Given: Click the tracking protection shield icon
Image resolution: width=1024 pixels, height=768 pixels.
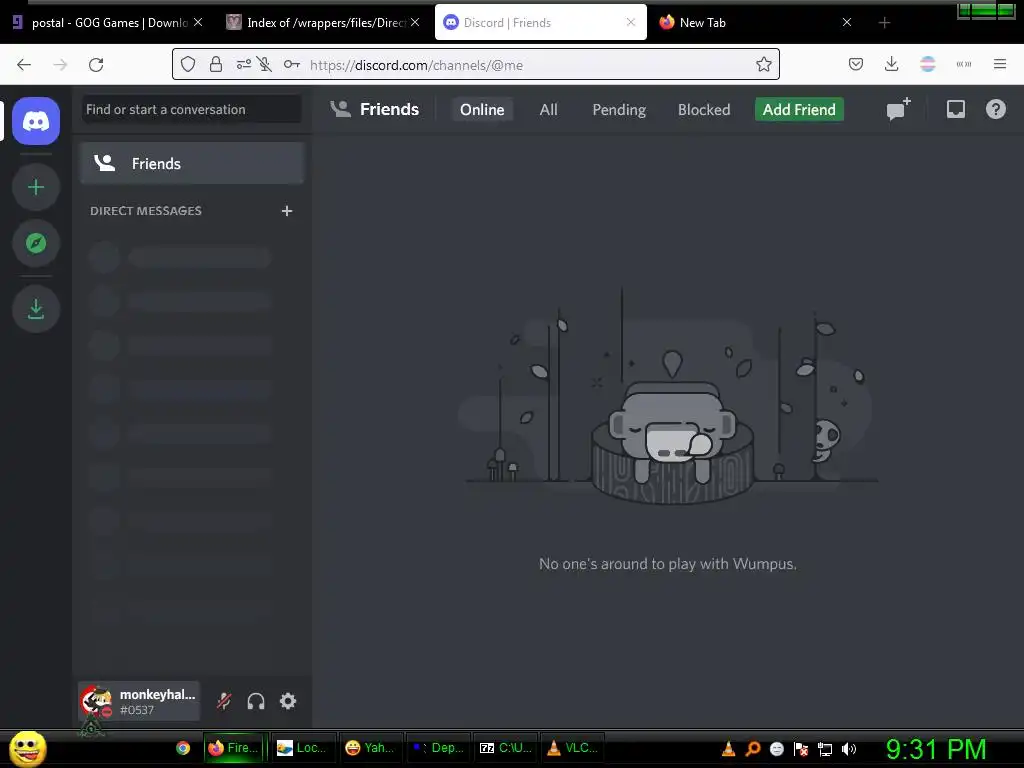Looking at the screenshot, I should pyautogui.click(x=188, y=64).
